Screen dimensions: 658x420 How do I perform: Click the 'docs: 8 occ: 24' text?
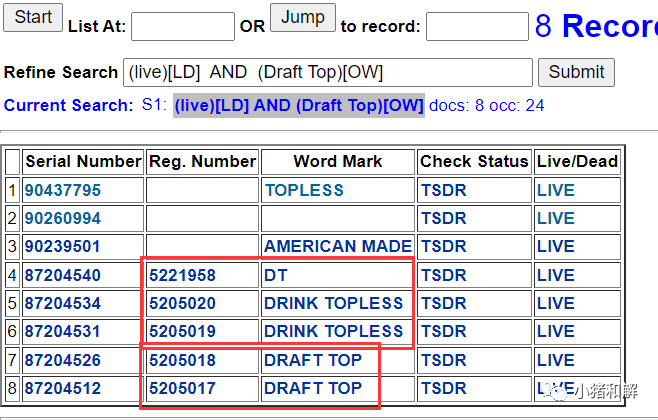click(486, 105)
